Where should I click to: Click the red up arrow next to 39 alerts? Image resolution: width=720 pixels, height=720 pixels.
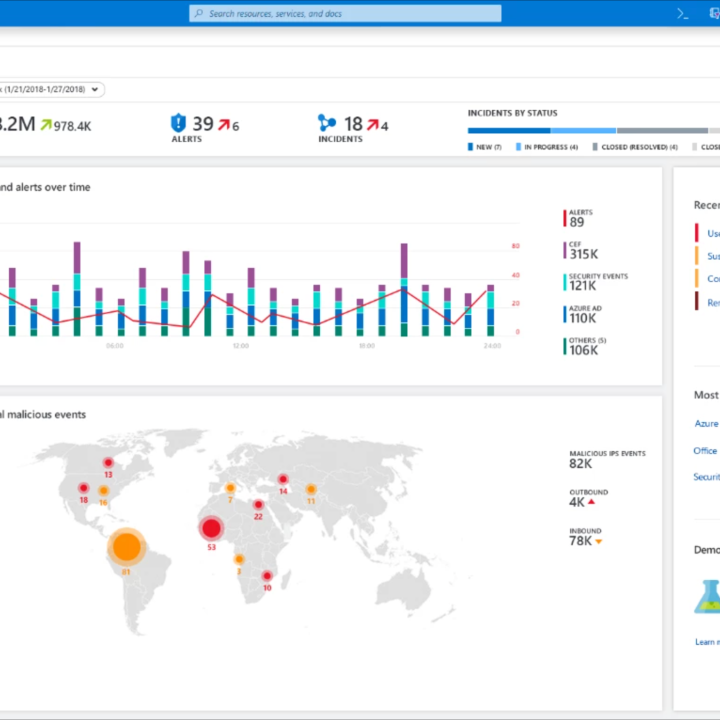click(224, 124)
